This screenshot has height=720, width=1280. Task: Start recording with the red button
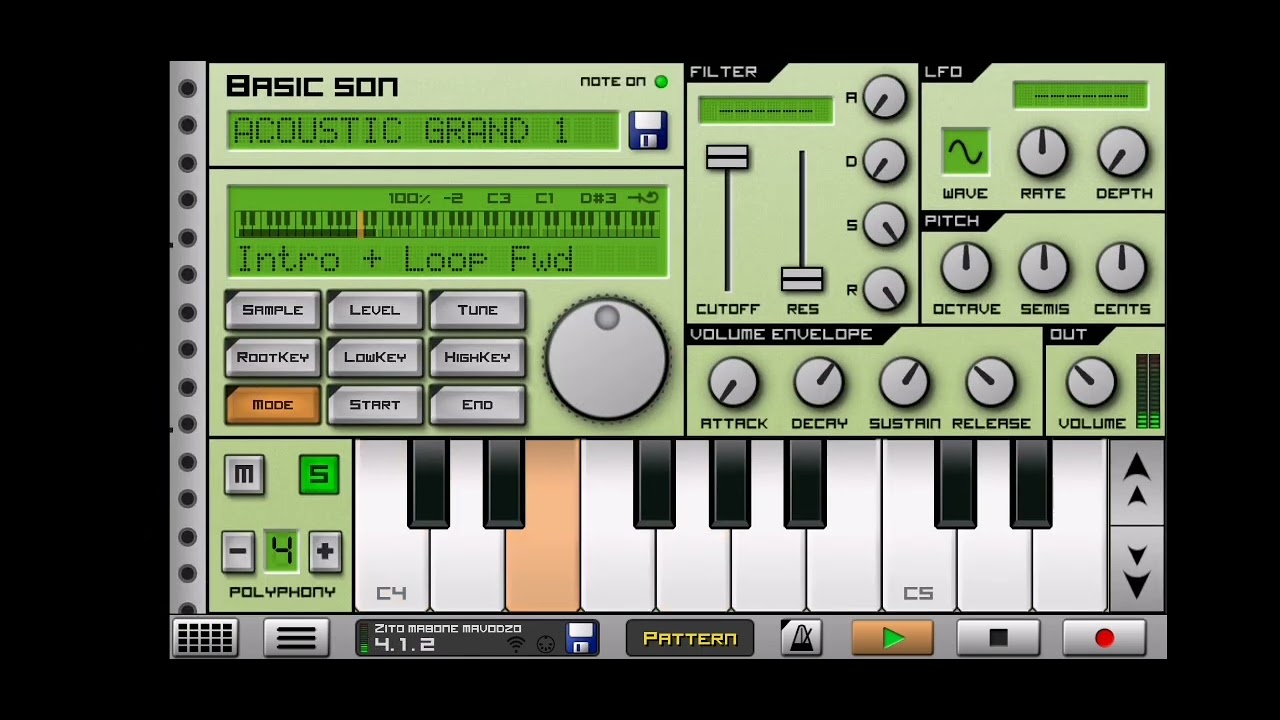click(x=1104, y=638)
